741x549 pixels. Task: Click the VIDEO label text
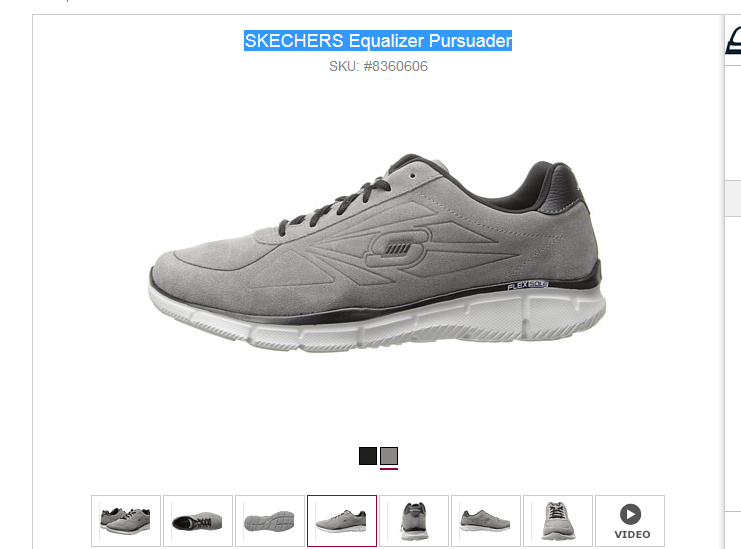(632, 534)
